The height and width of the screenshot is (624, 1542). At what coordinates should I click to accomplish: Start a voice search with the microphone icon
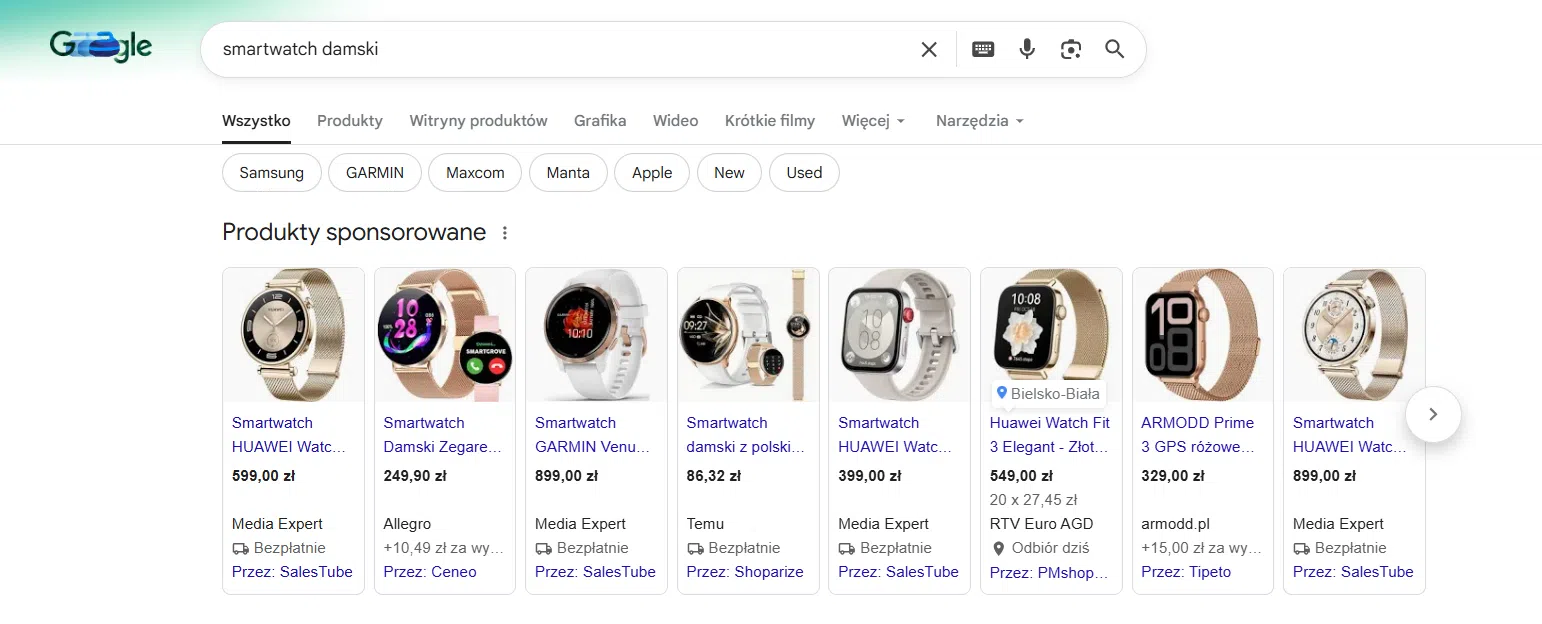[x=1026, y=49]
